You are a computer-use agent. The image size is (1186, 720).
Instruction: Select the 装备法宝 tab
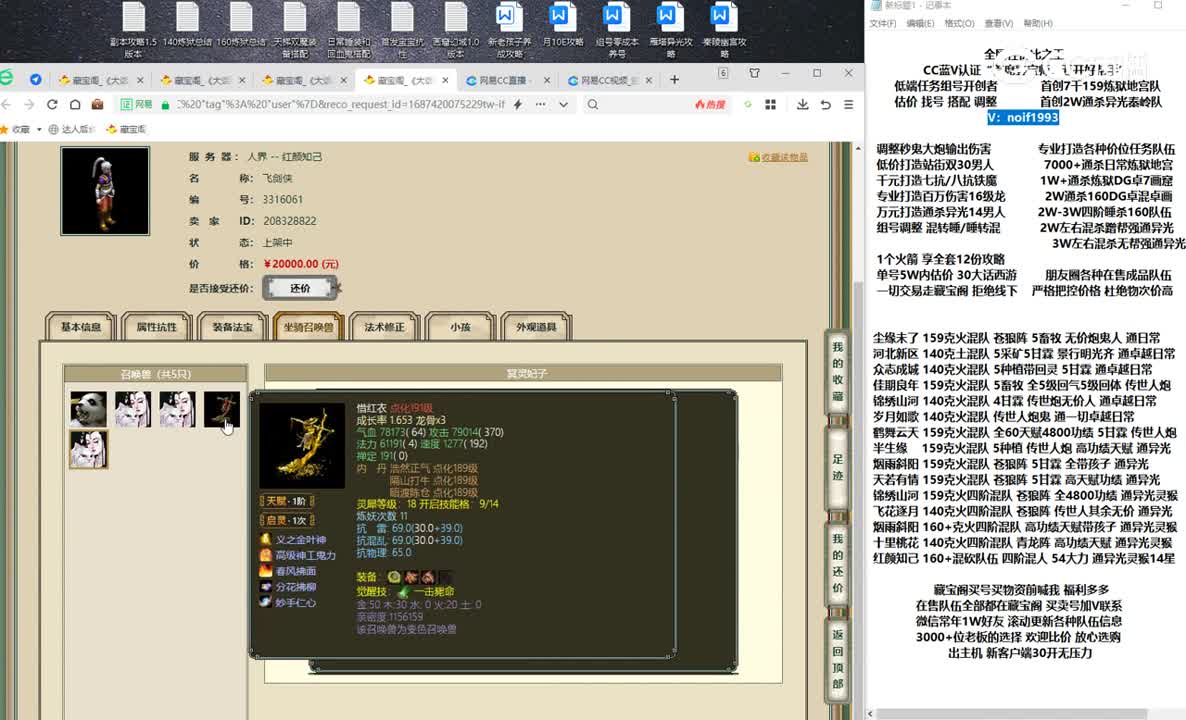(x=232, y=327)
